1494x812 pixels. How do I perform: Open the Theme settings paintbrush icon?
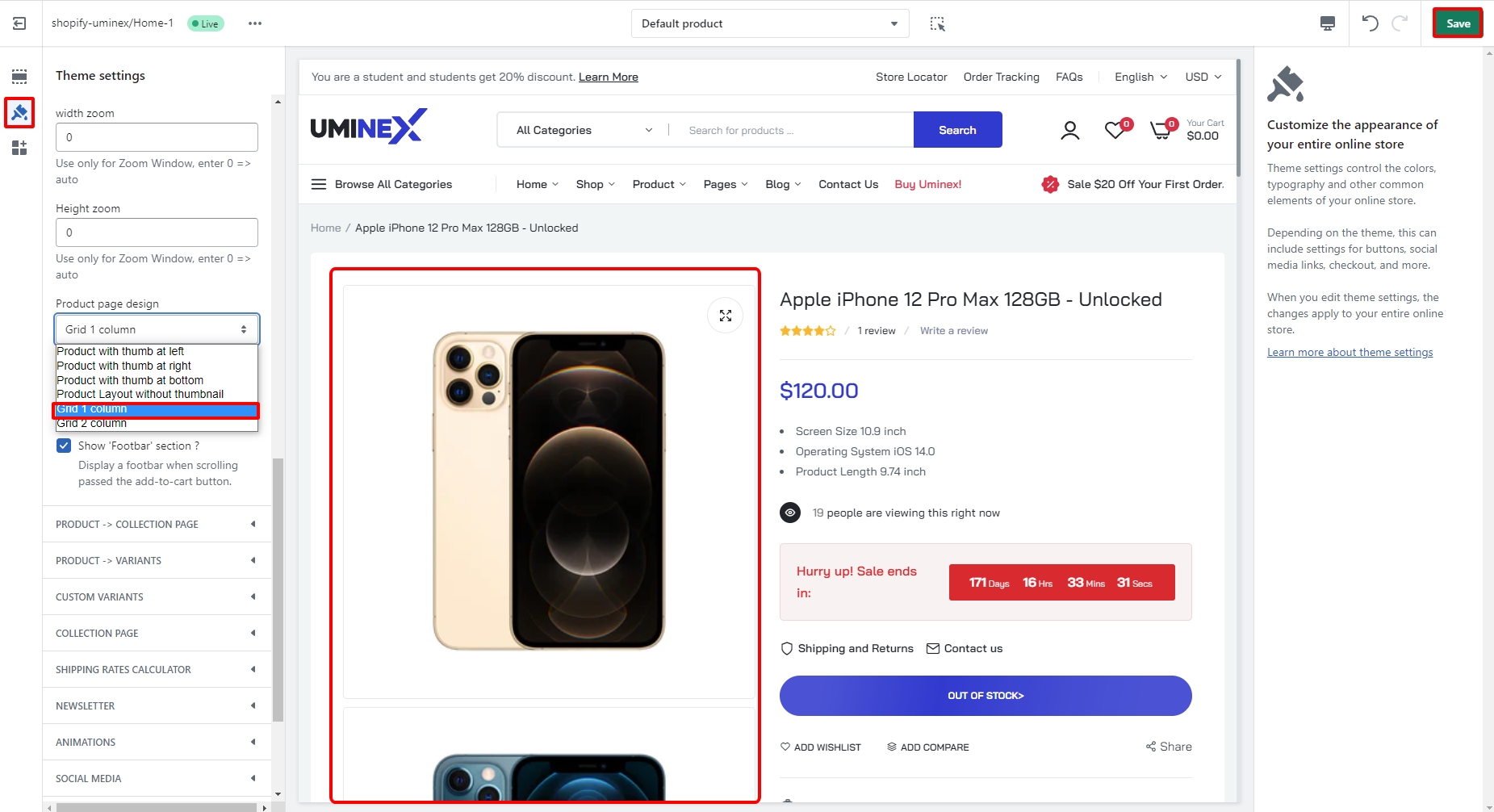tap(19, 112)
